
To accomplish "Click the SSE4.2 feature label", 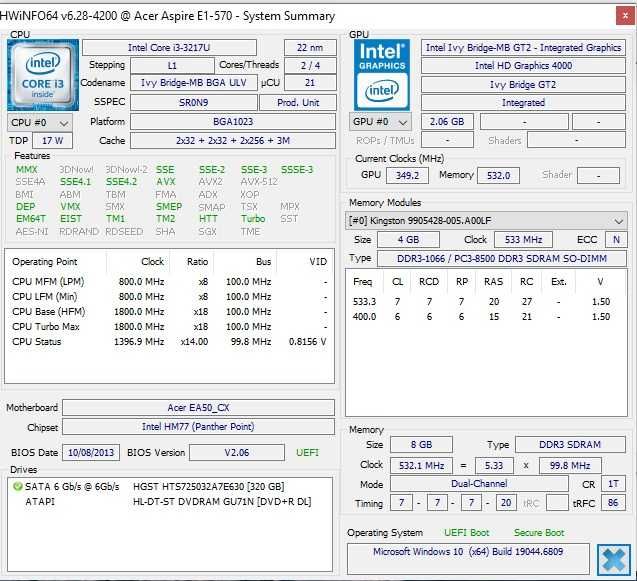I will point(121,182).
